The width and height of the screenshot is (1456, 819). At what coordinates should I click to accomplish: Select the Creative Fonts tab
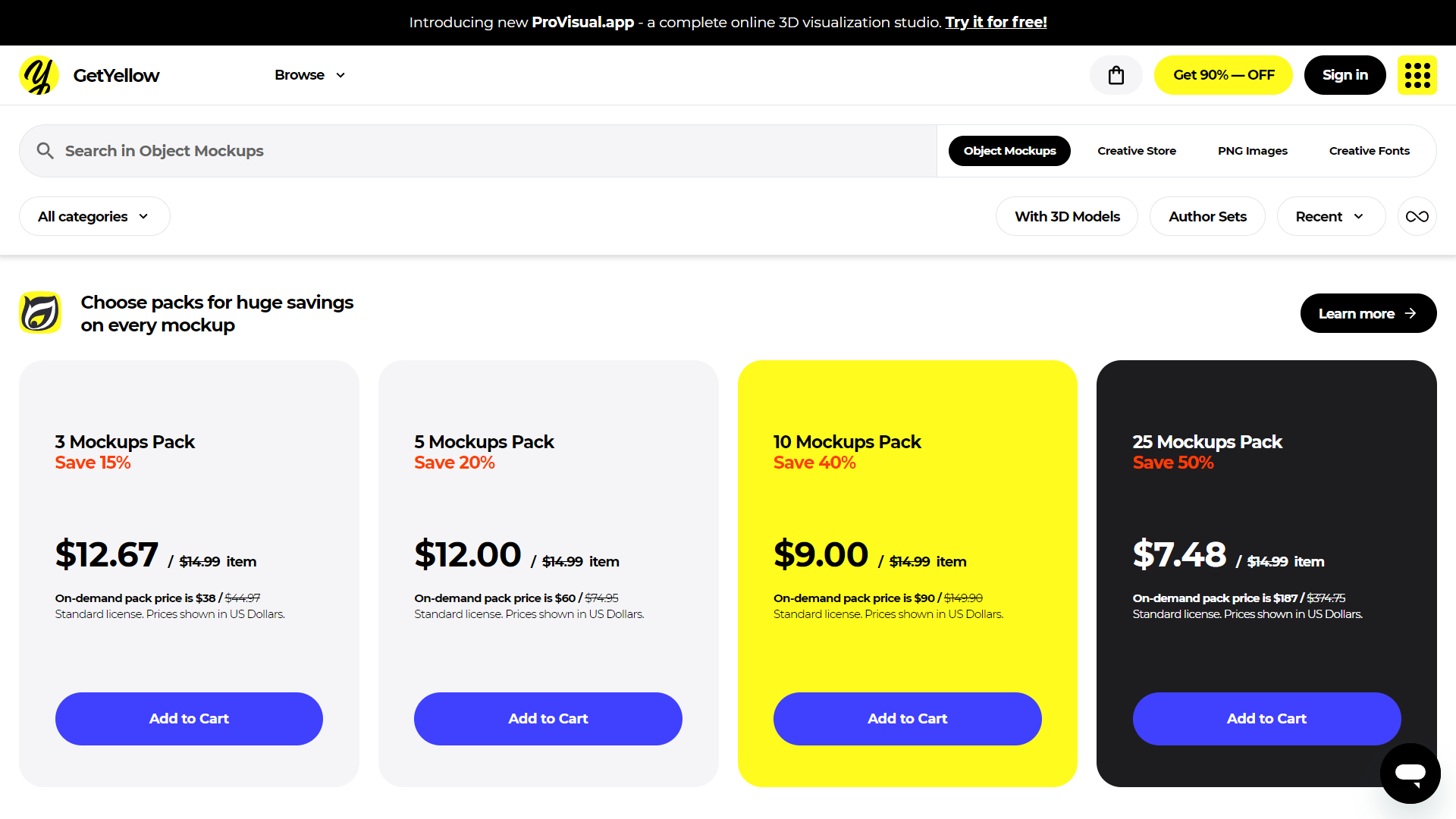(1369, 151)
